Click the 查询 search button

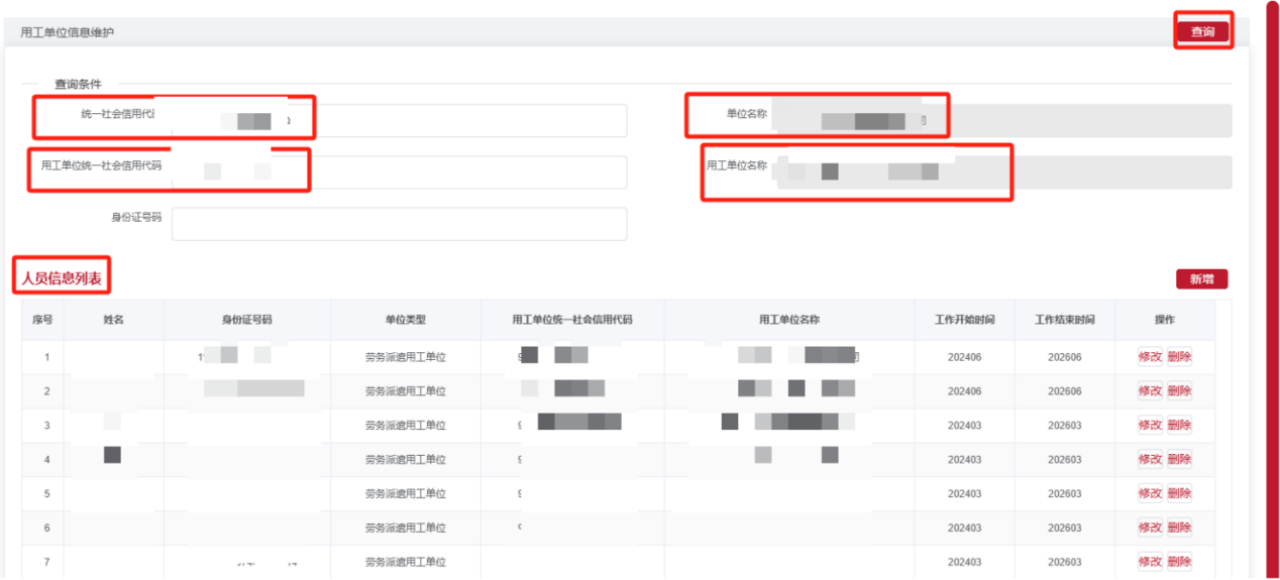tap(1202, 32)
